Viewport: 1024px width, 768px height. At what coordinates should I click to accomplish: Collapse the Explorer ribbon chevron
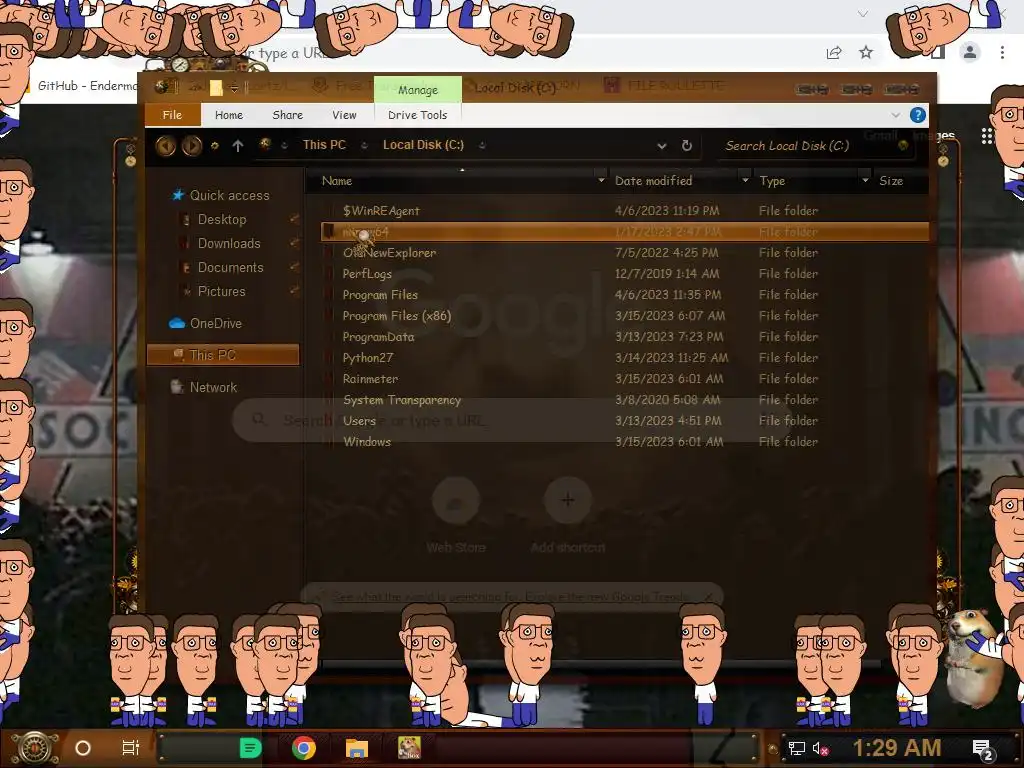(895, 115)
